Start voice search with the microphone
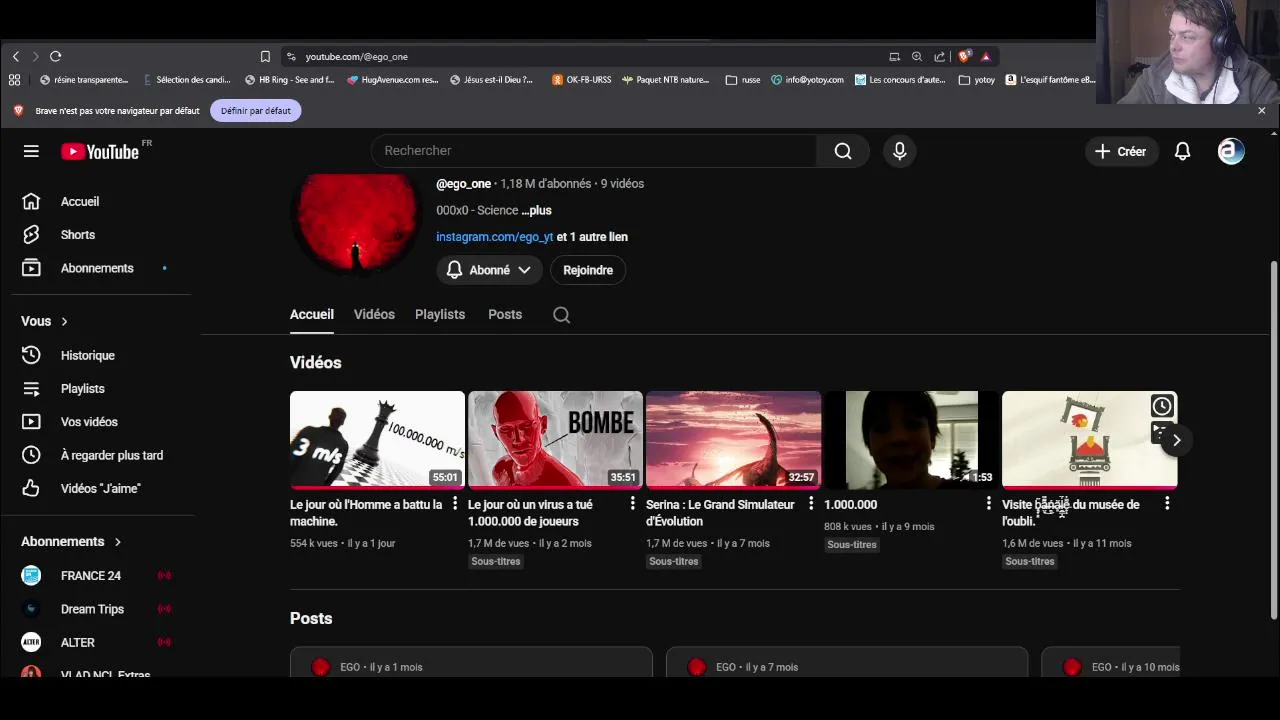This screenshot has width=1280, height=720. (x=899, y=151)
